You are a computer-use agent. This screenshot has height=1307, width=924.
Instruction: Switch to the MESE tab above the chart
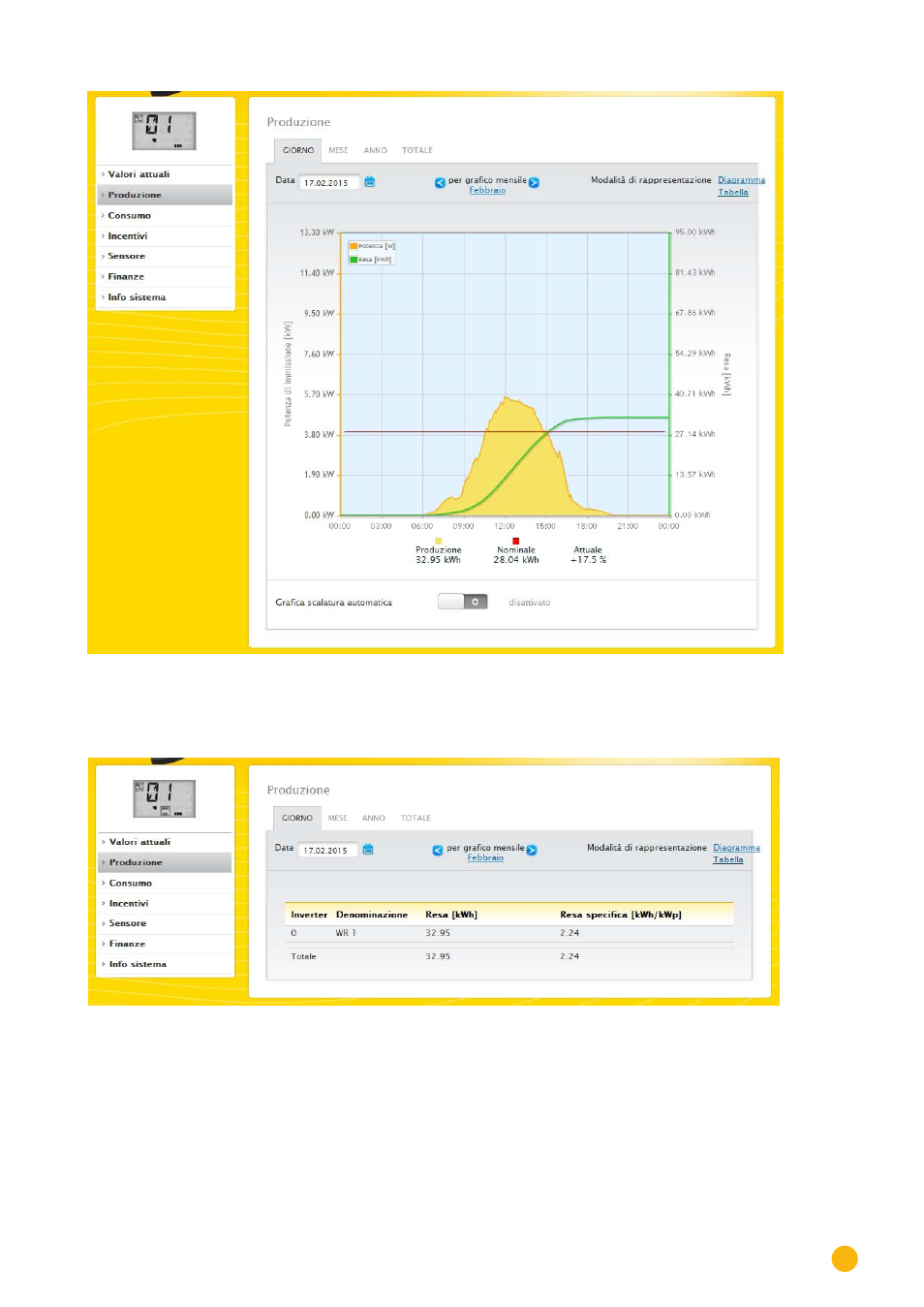click(338, 150)
